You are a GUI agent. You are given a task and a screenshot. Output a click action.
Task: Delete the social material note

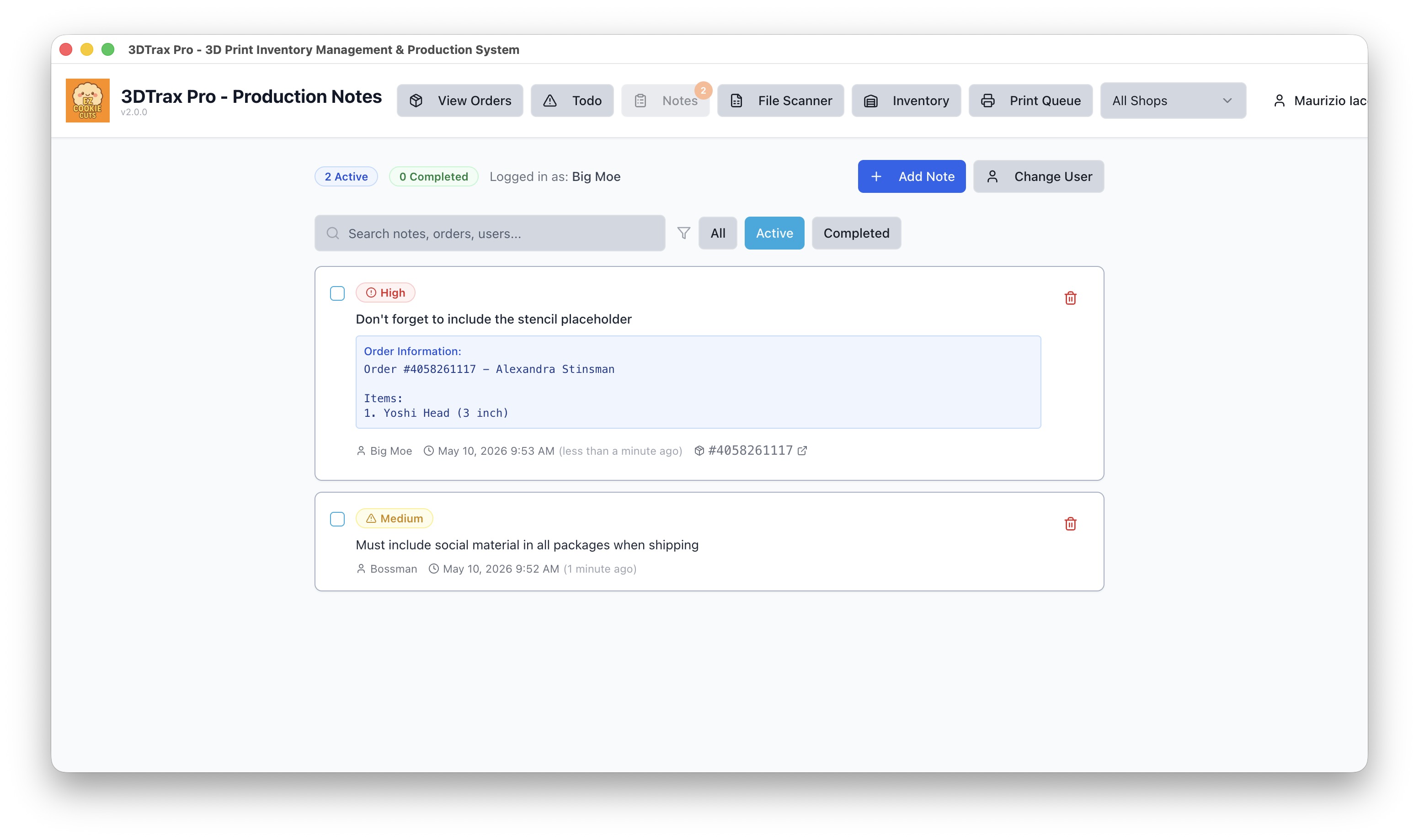pos(1070,524)
